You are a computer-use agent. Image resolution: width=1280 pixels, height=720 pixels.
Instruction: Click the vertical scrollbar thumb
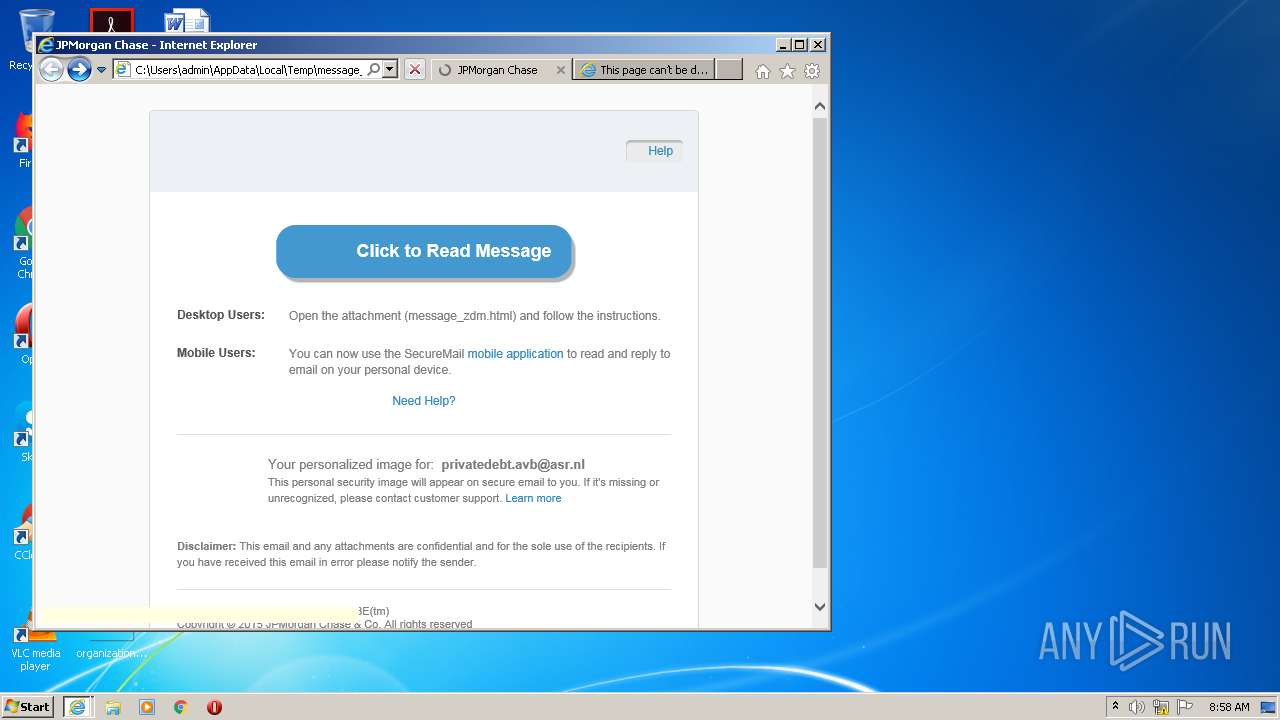tap(820, 343)
